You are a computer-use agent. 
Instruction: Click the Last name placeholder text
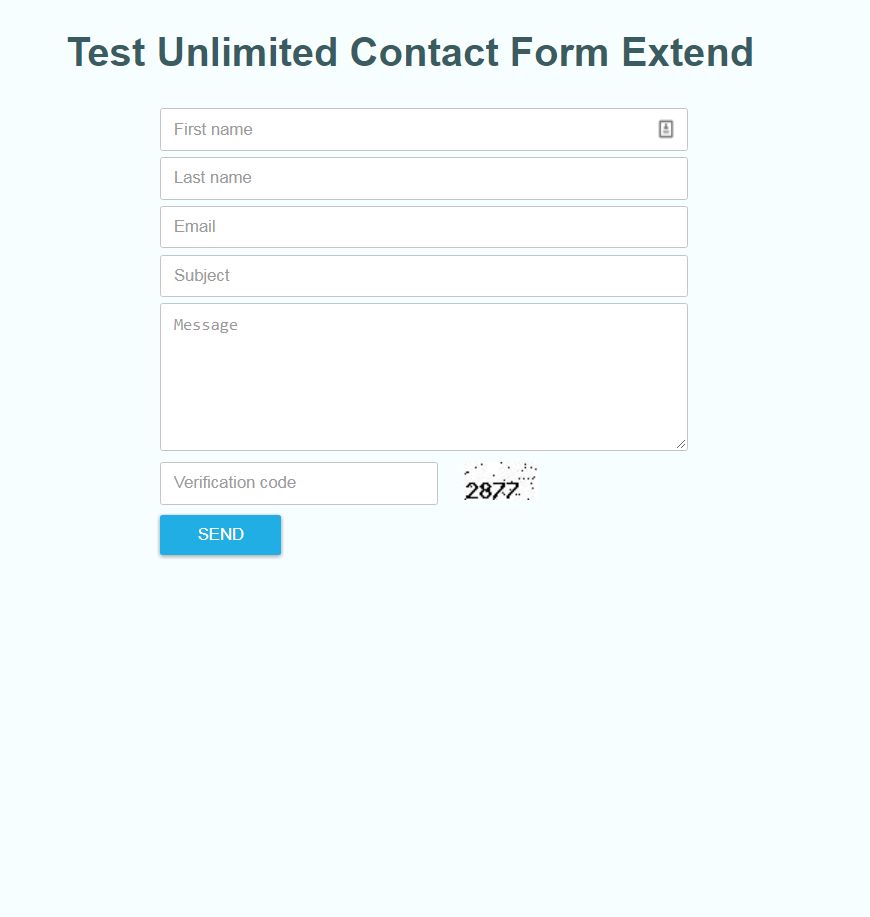[x=213, y=178]
